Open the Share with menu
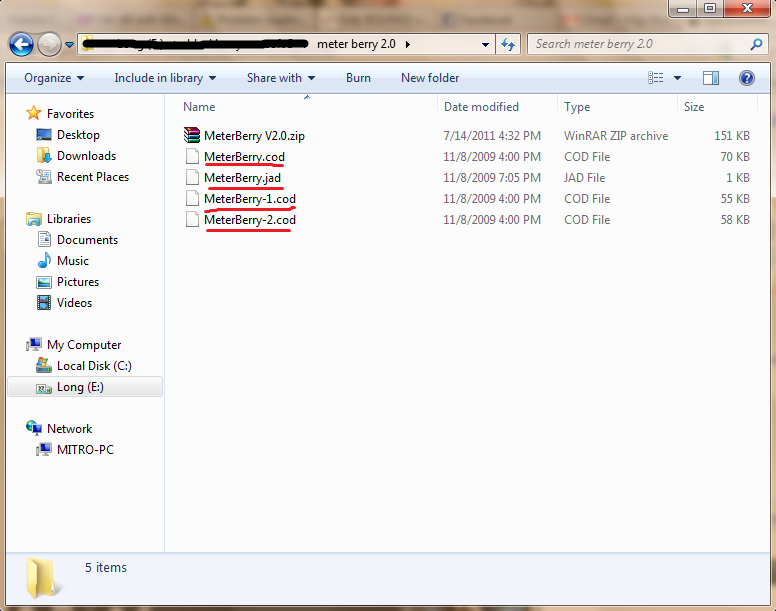Image resolution: width=776 pixels, height=611 pixels. tap(281, 78)
